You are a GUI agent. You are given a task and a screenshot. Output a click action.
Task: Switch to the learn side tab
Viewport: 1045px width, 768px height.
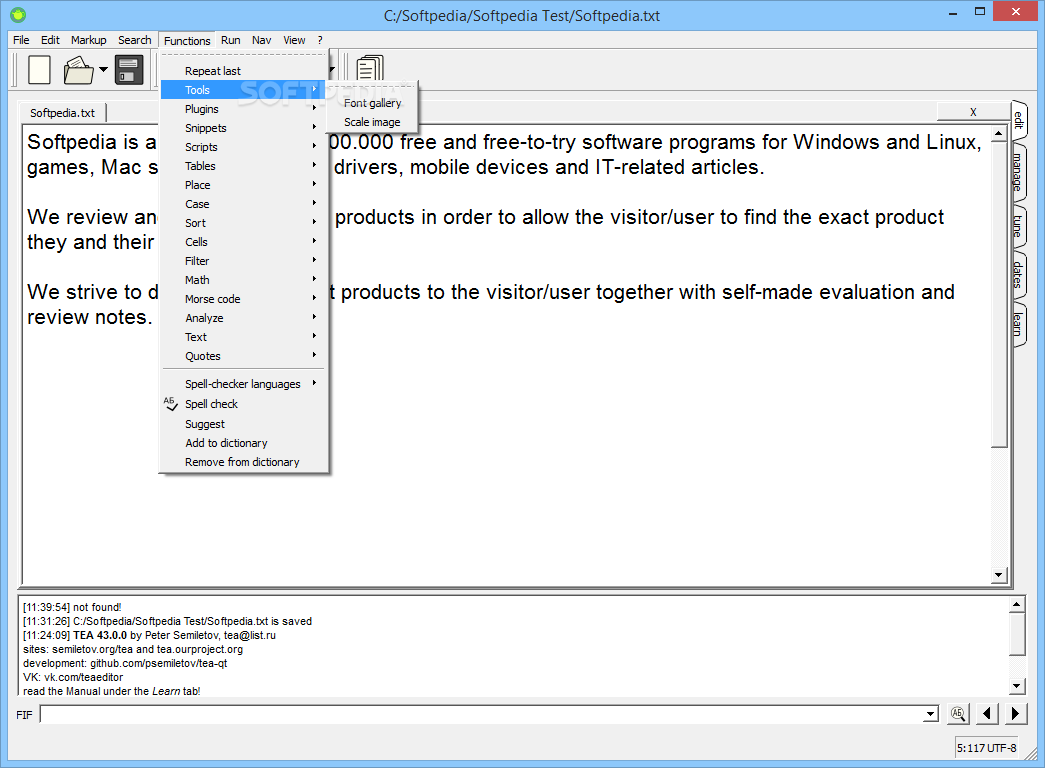pyautogui.click(x=1018, y=324)
